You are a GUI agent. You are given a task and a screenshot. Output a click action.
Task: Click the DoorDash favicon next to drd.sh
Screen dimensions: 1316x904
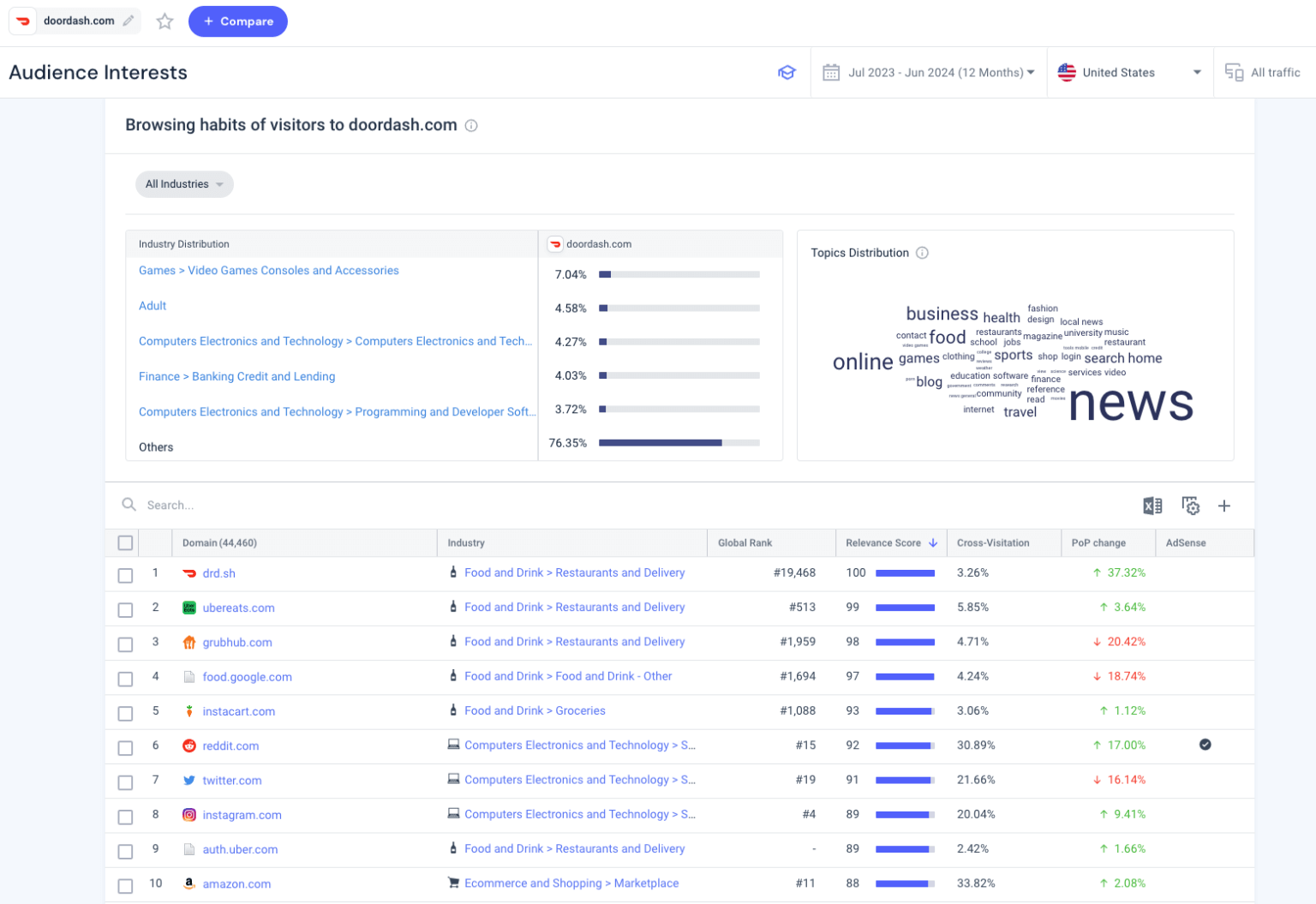coord(188,573)
